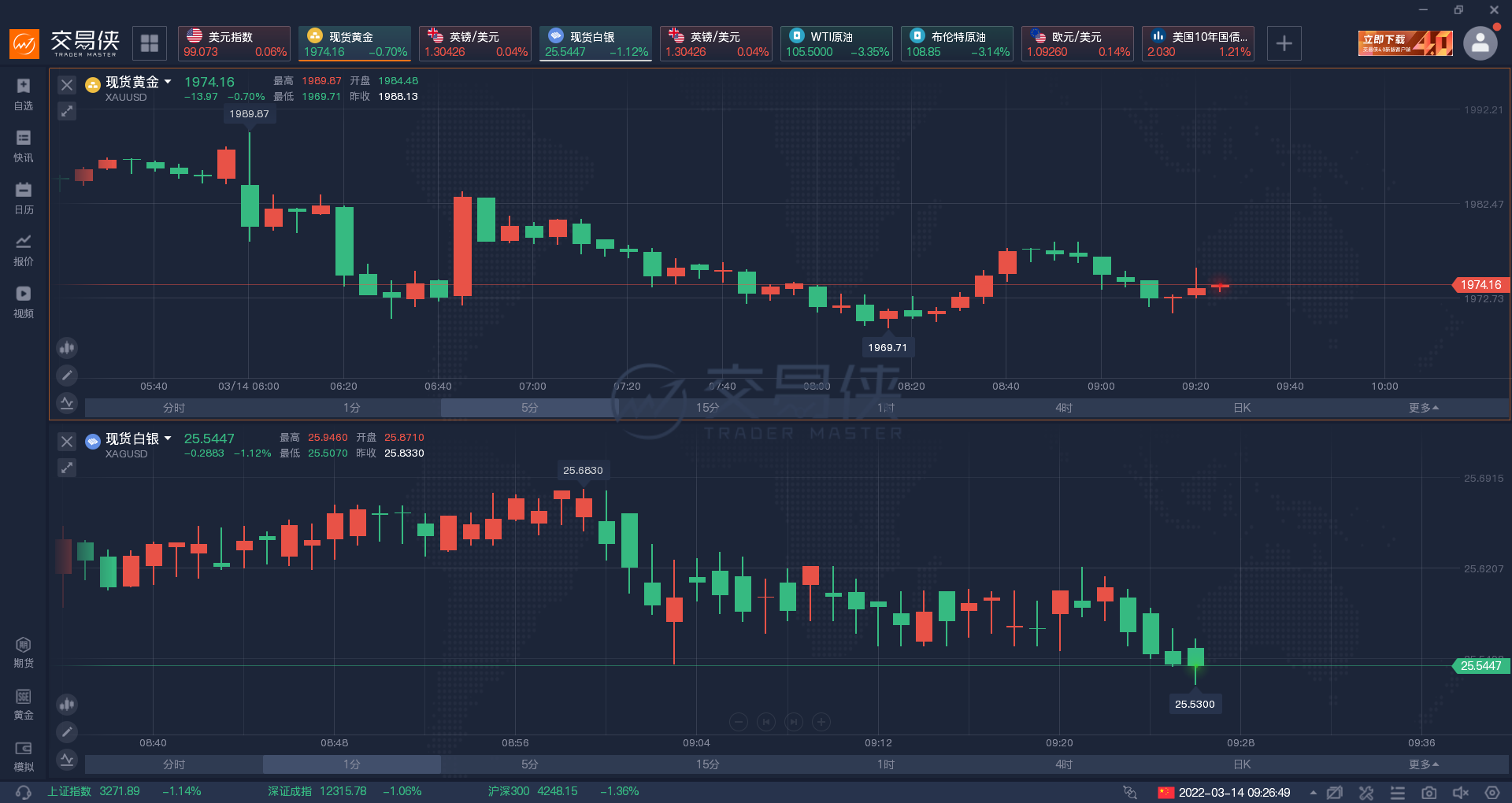This screenshot has height=803, width=1512.
Task: Open the 报价 quotes sidebar icon
Action: (24, 250)
